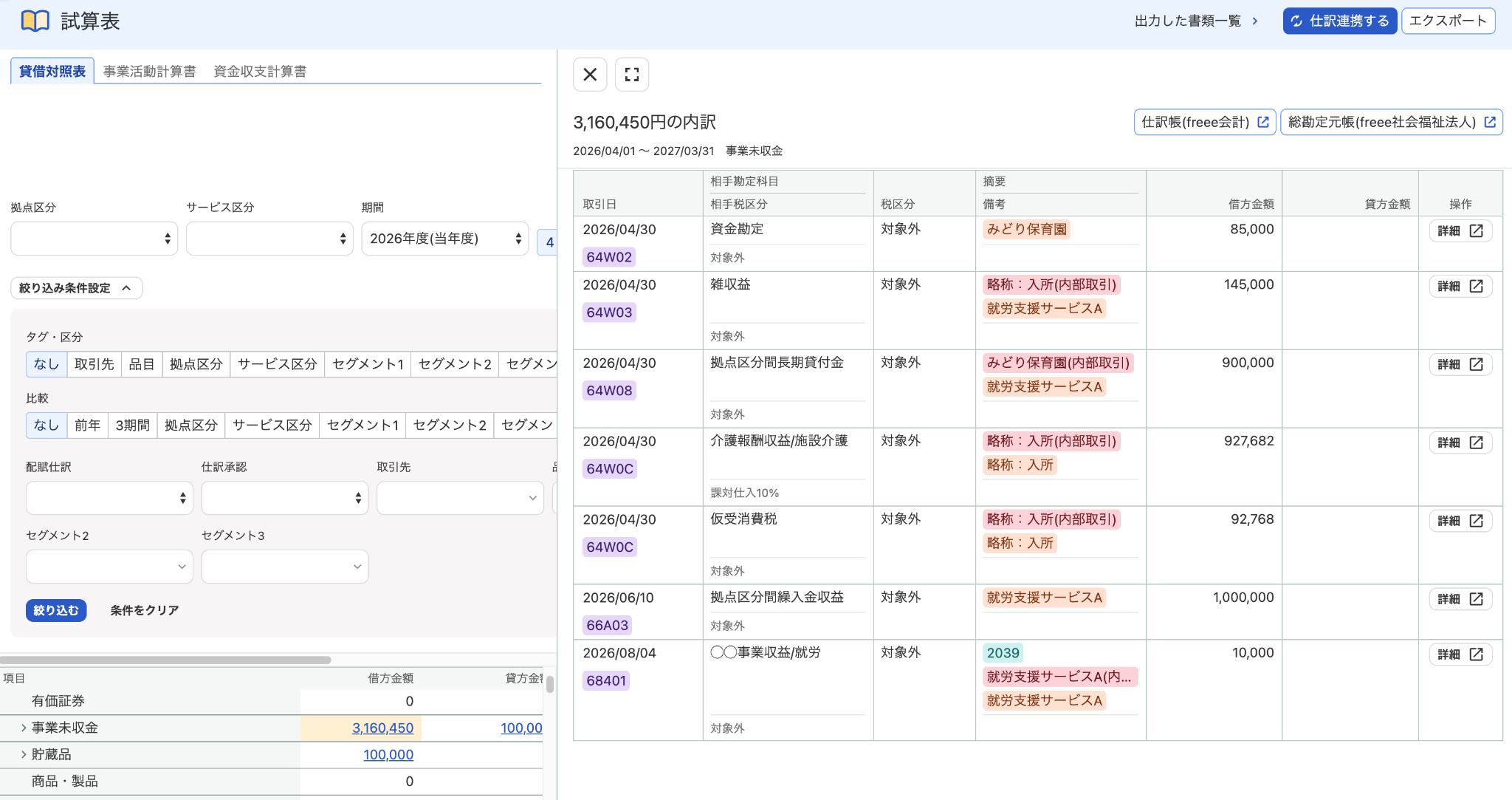Select 3期間 in 比較 options
This screenshot has width=1512, height=800.
click(x=133, y=425)
